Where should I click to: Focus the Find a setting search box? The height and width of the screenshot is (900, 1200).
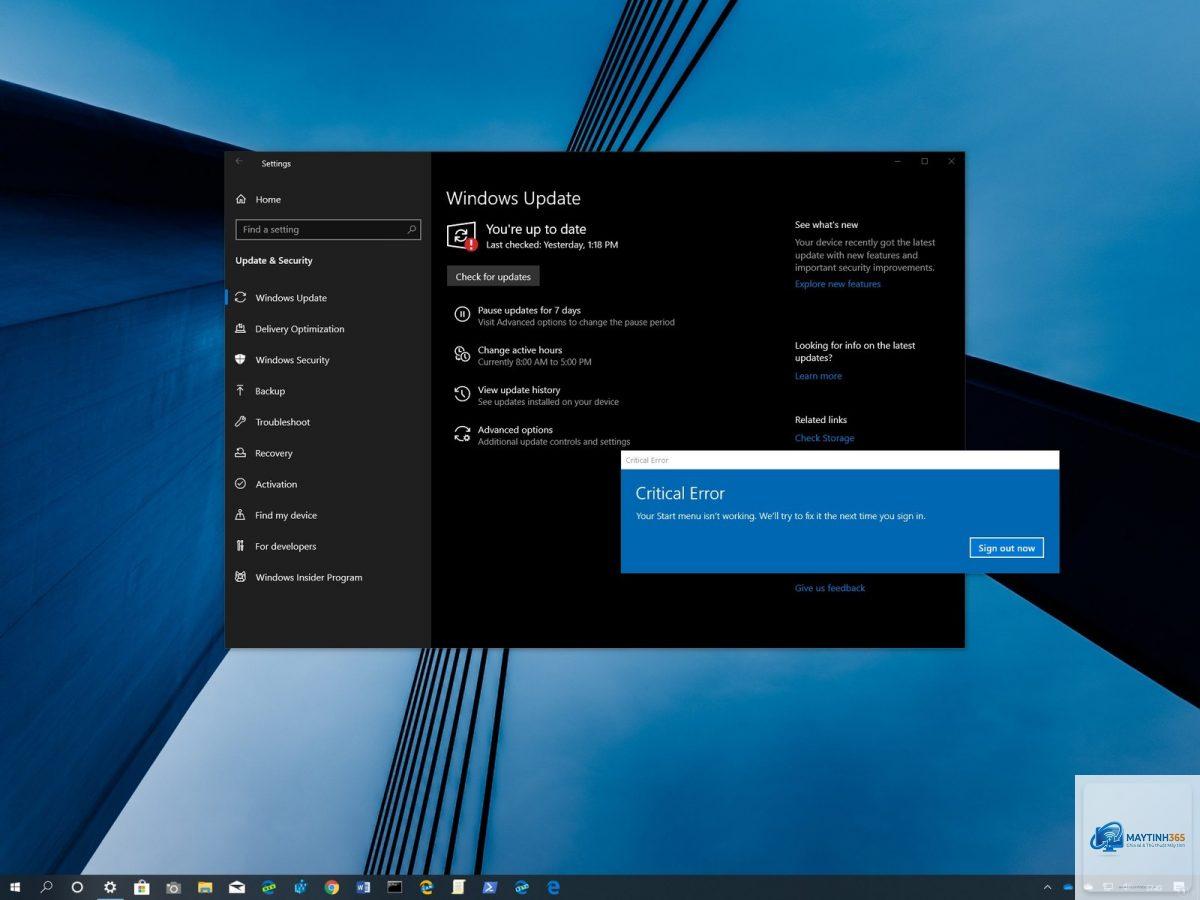tap(328, 230)
